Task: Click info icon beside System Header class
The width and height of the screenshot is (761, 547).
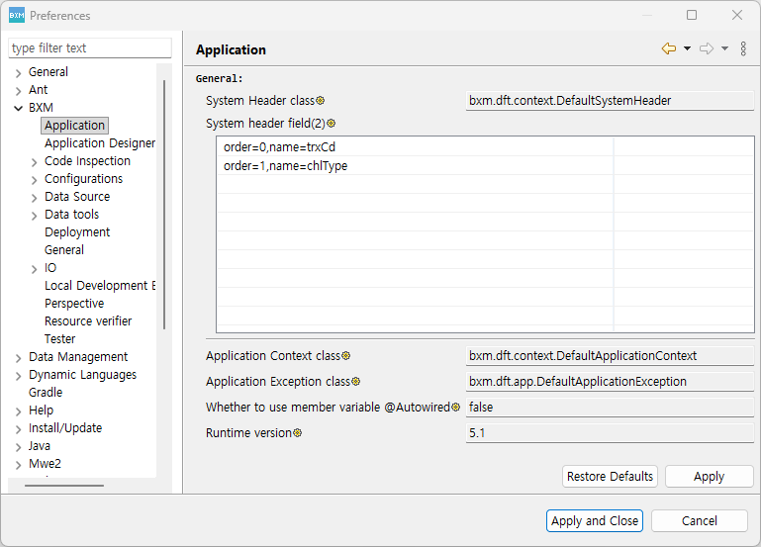Action: tap(320, 100)
